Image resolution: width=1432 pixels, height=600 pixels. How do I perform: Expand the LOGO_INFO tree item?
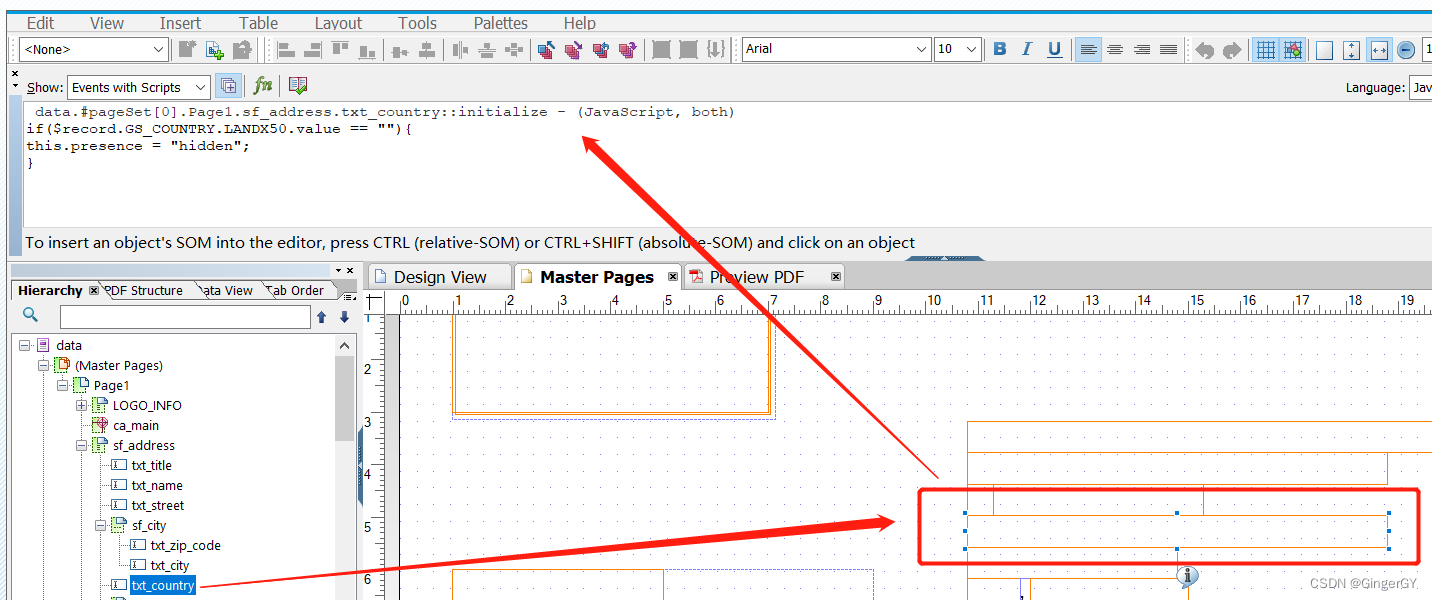81,405
